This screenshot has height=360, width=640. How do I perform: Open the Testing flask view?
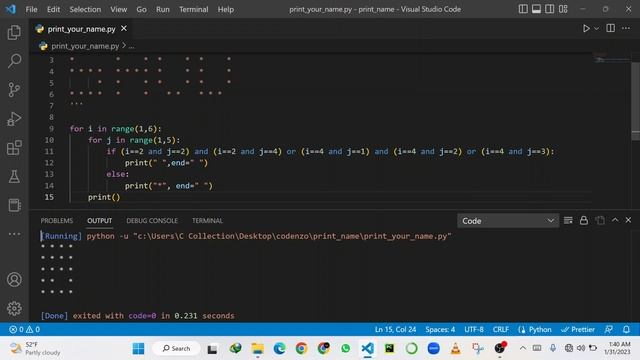point(14,177)
